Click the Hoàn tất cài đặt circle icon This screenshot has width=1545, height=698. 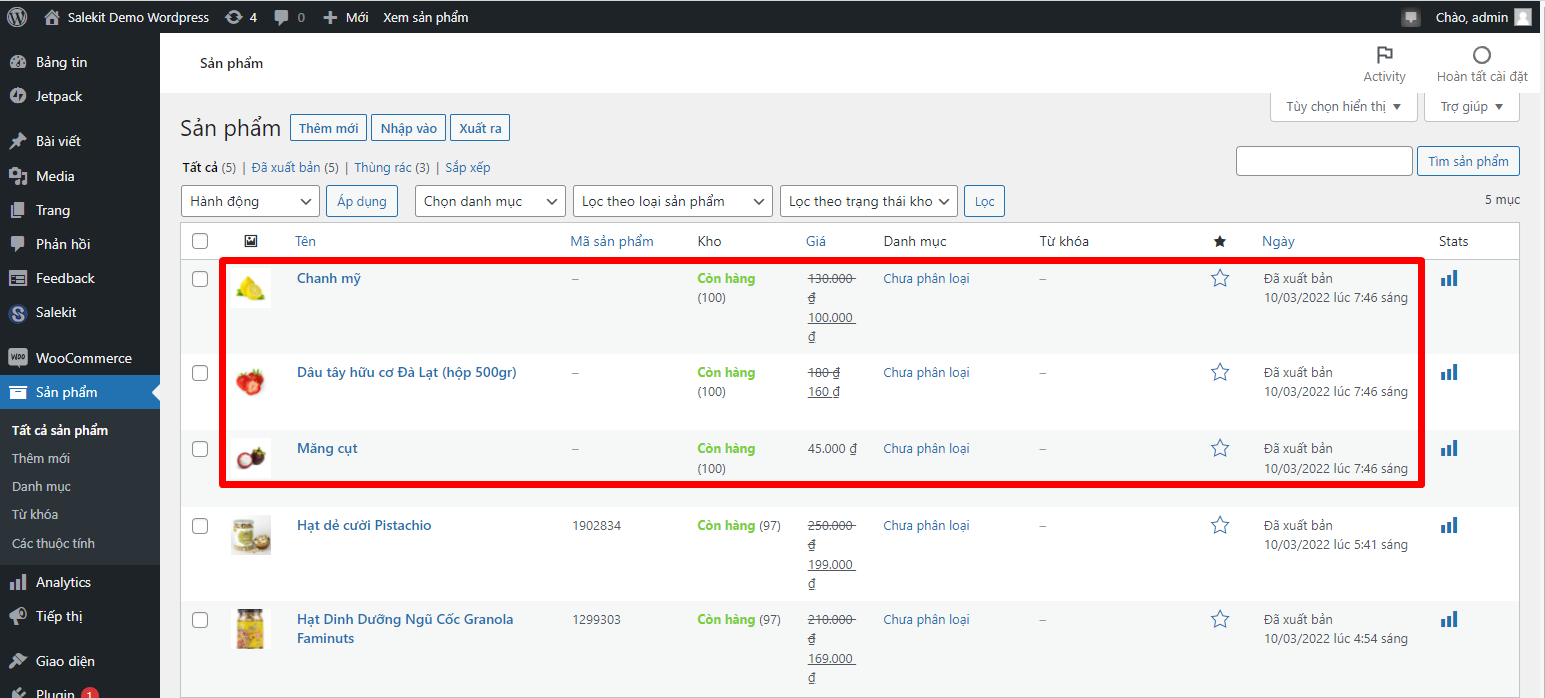pos(1481,55)
